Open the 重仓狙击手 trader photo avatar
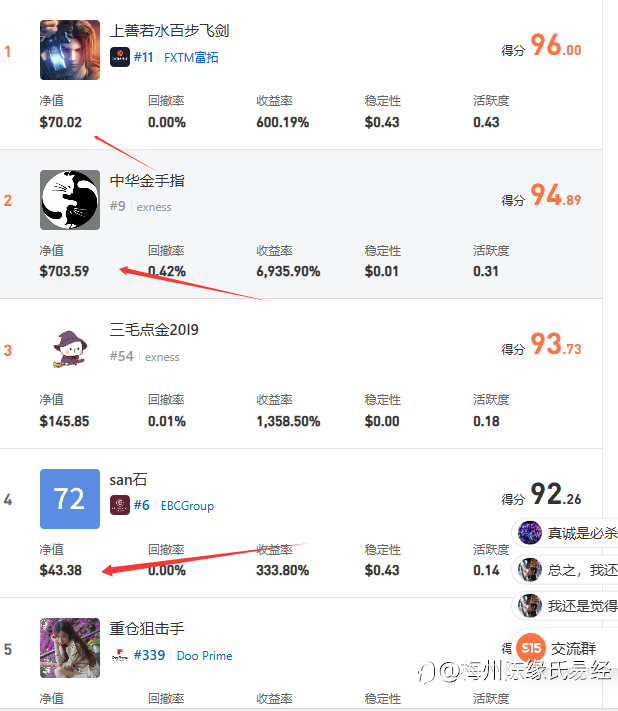The height and width of the screenshot is (711, 618). click(x=70, y=648)
